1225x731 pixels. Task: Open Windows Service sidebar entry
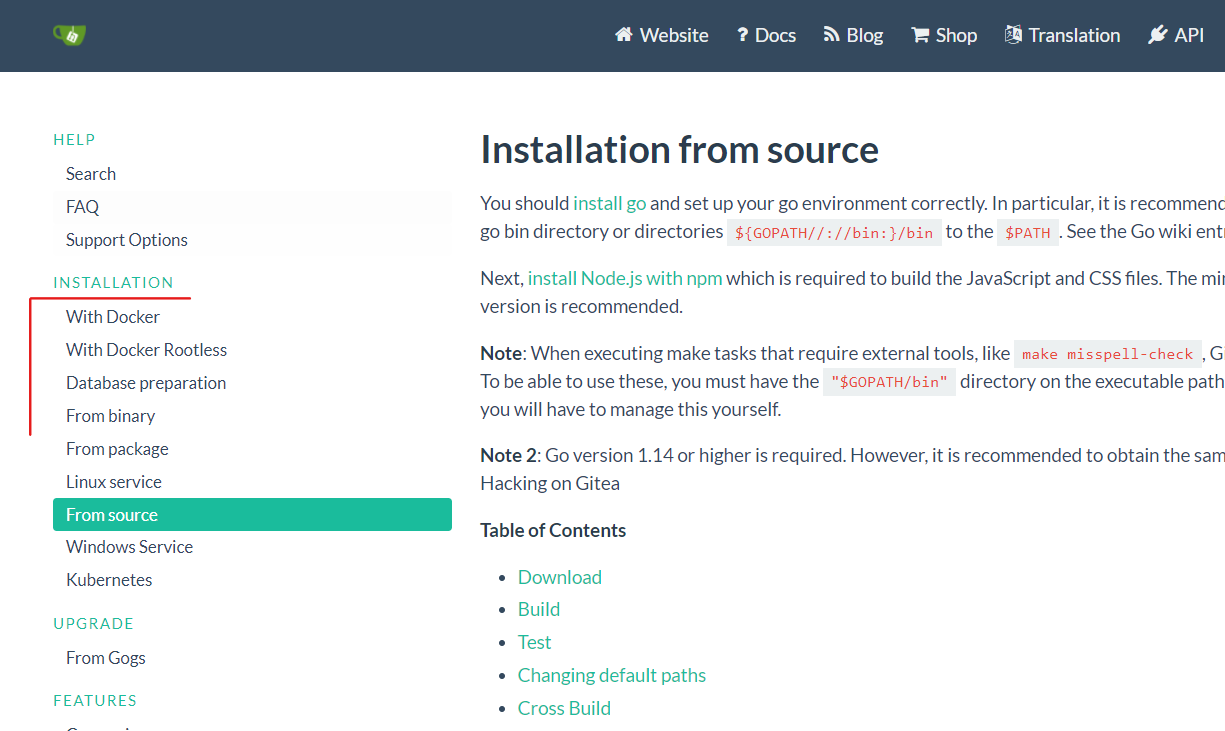point(129,547)
